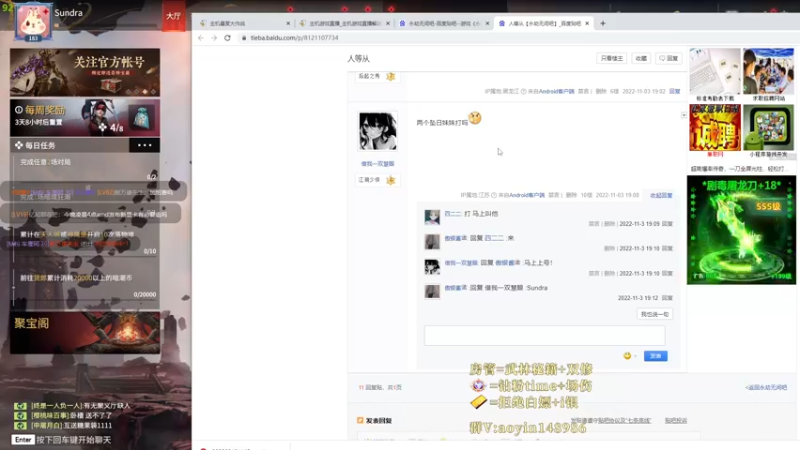Reply to the 19:12 sub-comment
Screen dimensions: 800x450
point(667,298)
